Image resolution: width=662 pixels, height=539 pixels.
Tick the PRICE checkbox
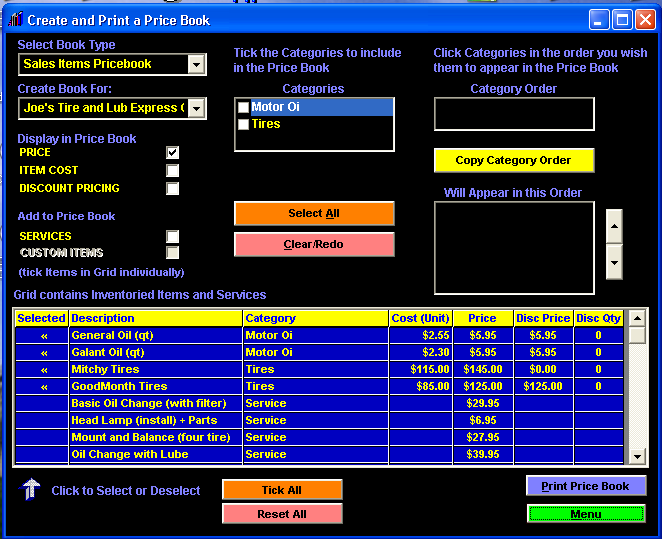(x=172, y=152)
